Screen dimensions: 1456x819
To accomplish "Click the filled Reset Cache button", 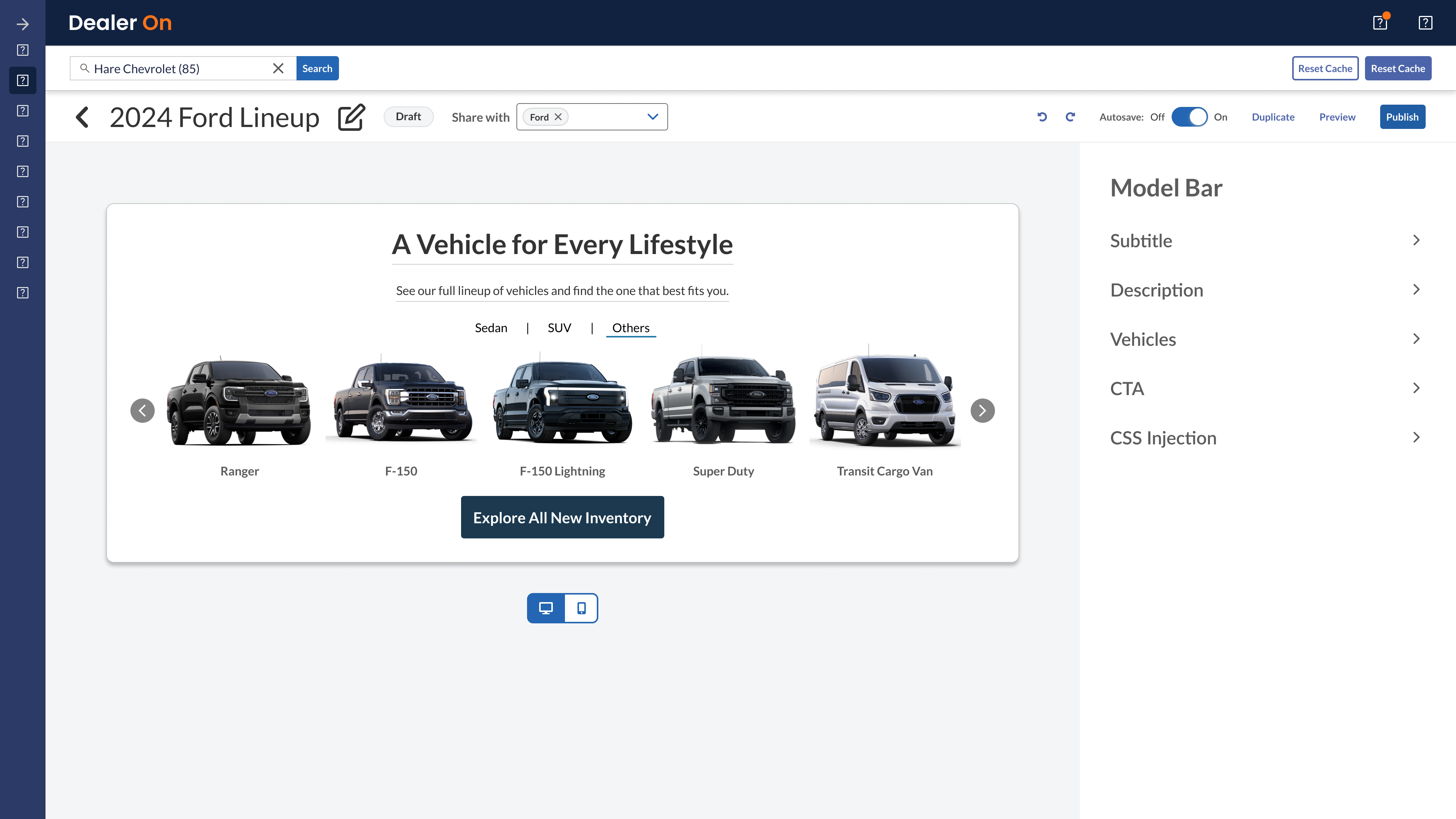I will click(x=1398, y=68).
